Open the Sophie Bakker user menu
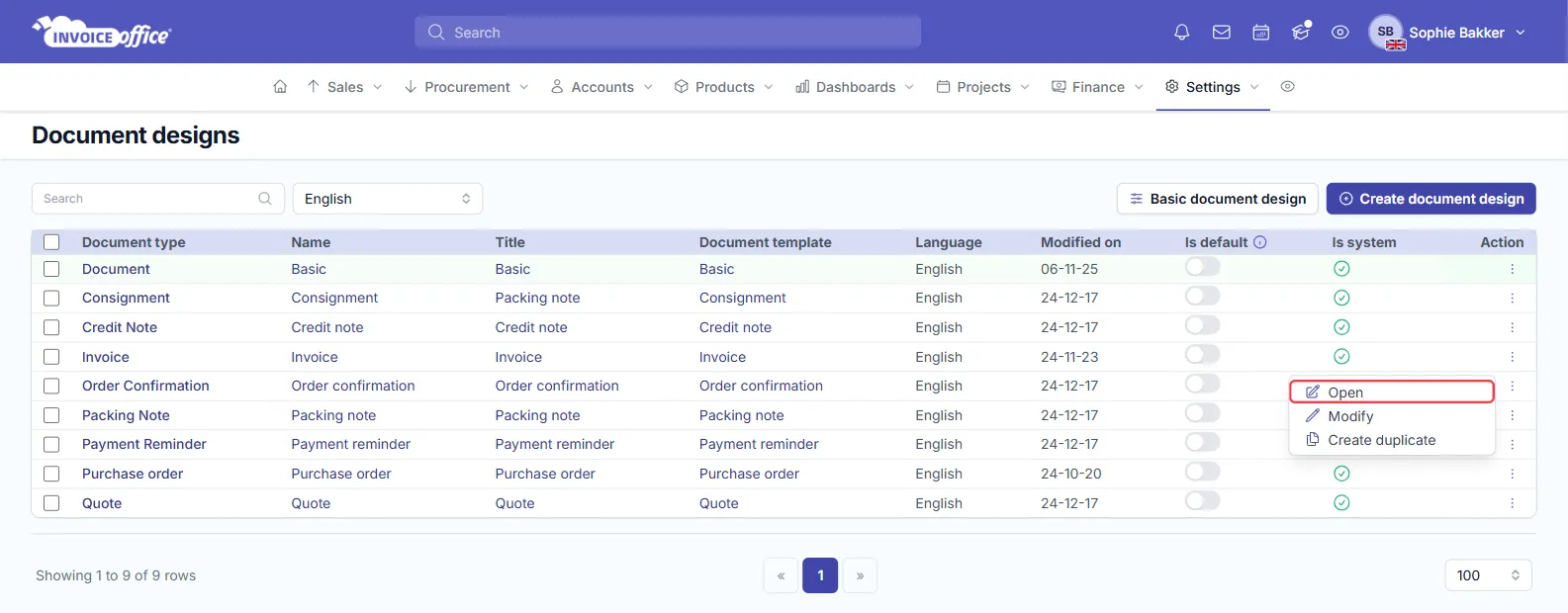Viewport: 1568px width, 613px height. [x=1448, y=33]
